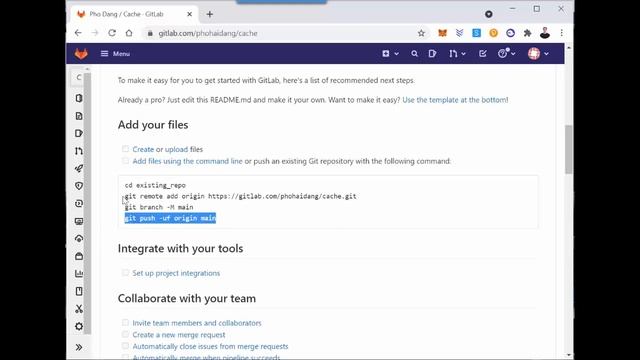Open Analytics chart sidebar icon

[79, 273]
